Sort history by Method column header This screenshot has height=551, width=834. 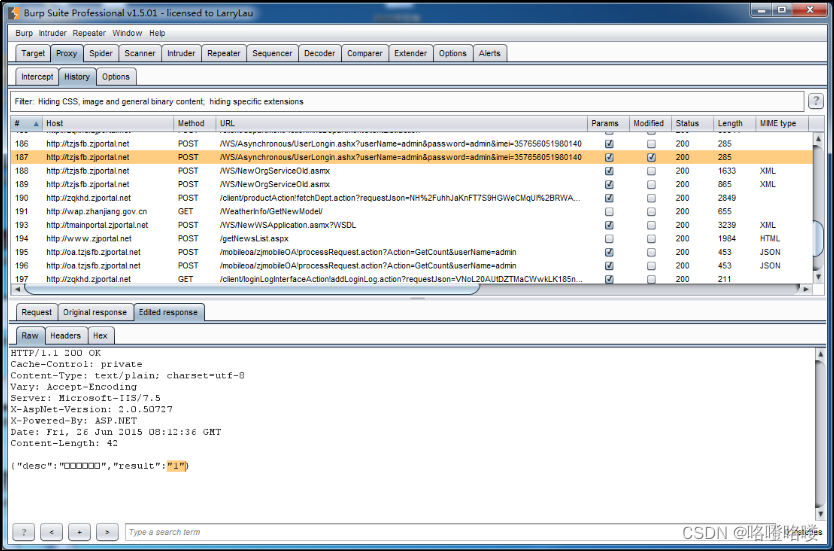click(x=194, y=123)
